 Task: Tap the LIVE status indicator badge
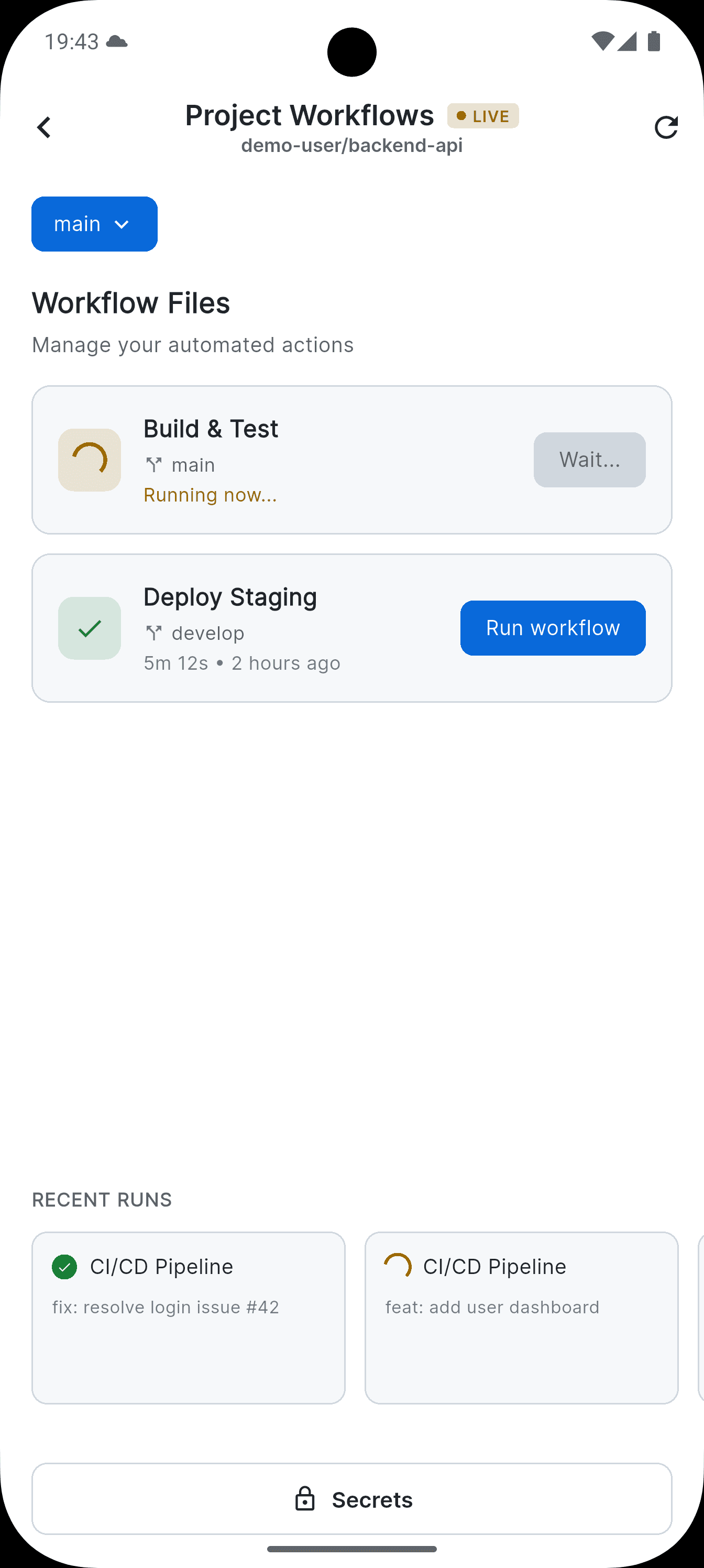click(x=482, y=116)
